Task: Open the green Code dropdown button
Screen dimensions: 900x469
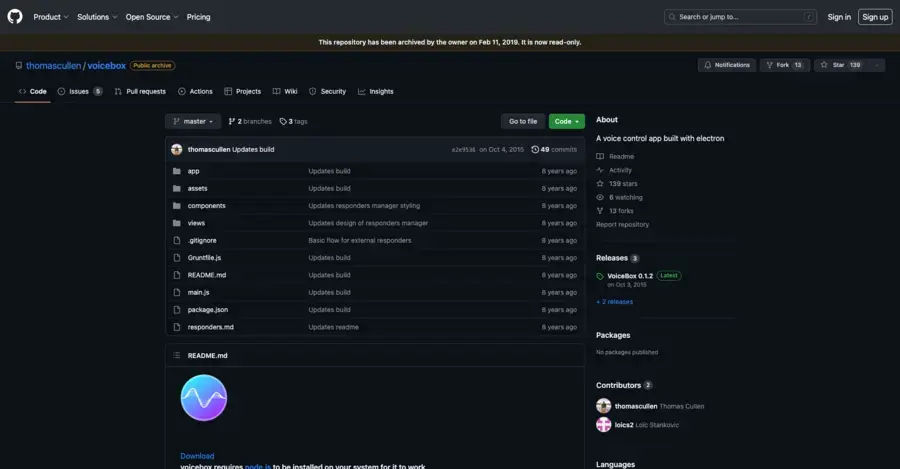Action: pyautogui.click(x=567, y=121)
